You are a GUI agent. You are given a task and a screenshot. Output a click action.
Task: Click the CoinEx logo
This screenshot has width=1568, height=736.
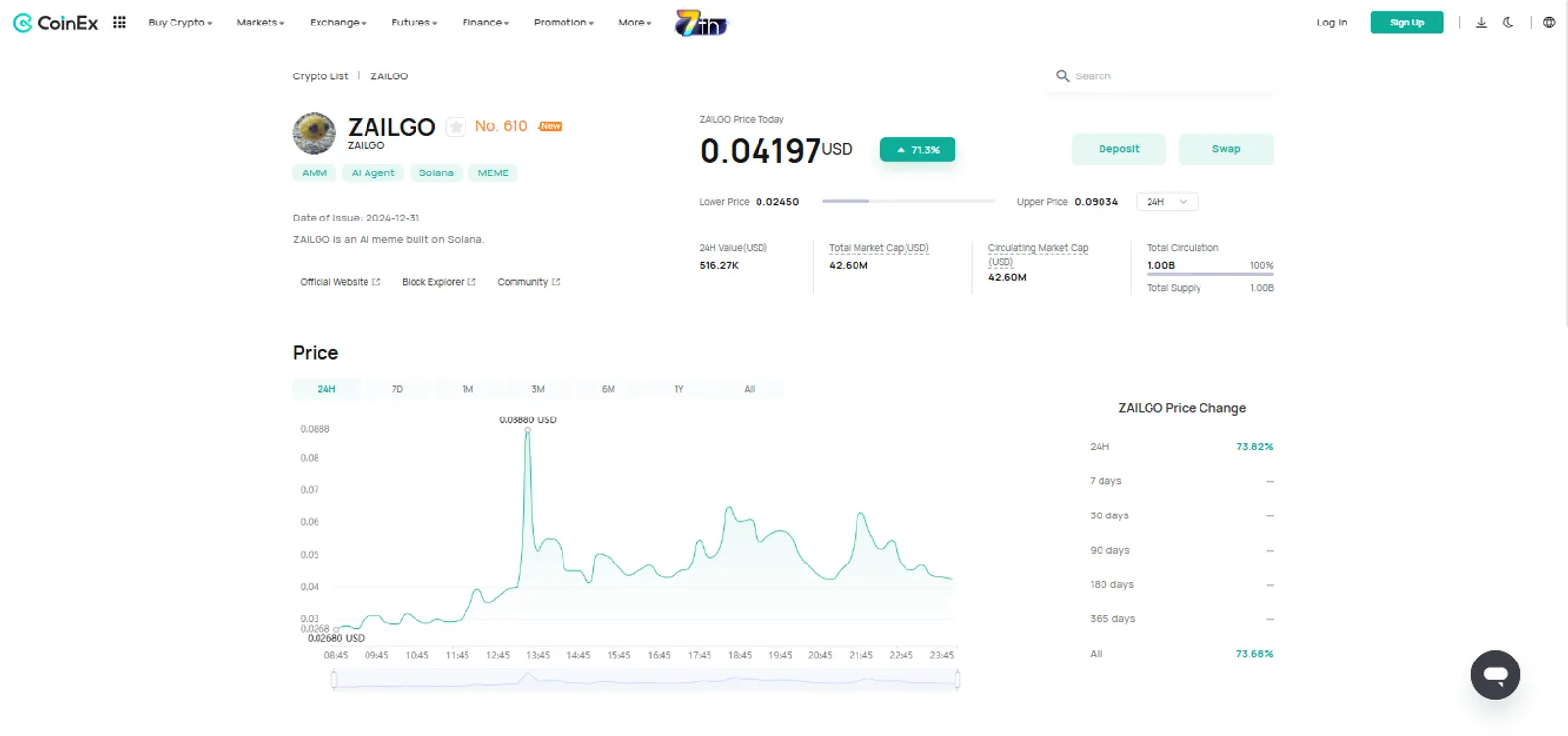click(x=55, y=23)
